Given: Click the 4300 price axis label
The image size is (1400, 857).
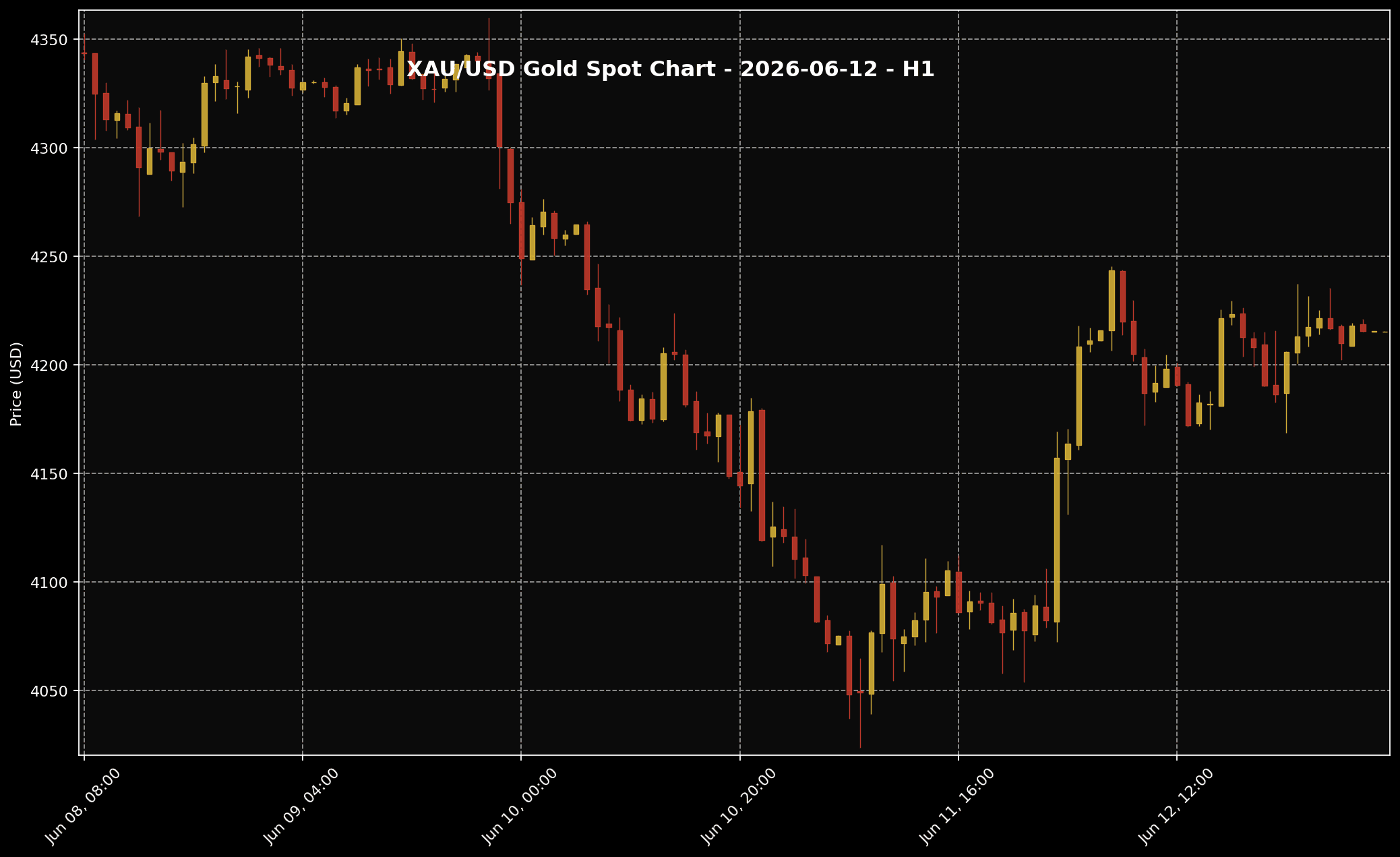Looking at the screenshot, I should pyautogui.click(x=49, y=148).
